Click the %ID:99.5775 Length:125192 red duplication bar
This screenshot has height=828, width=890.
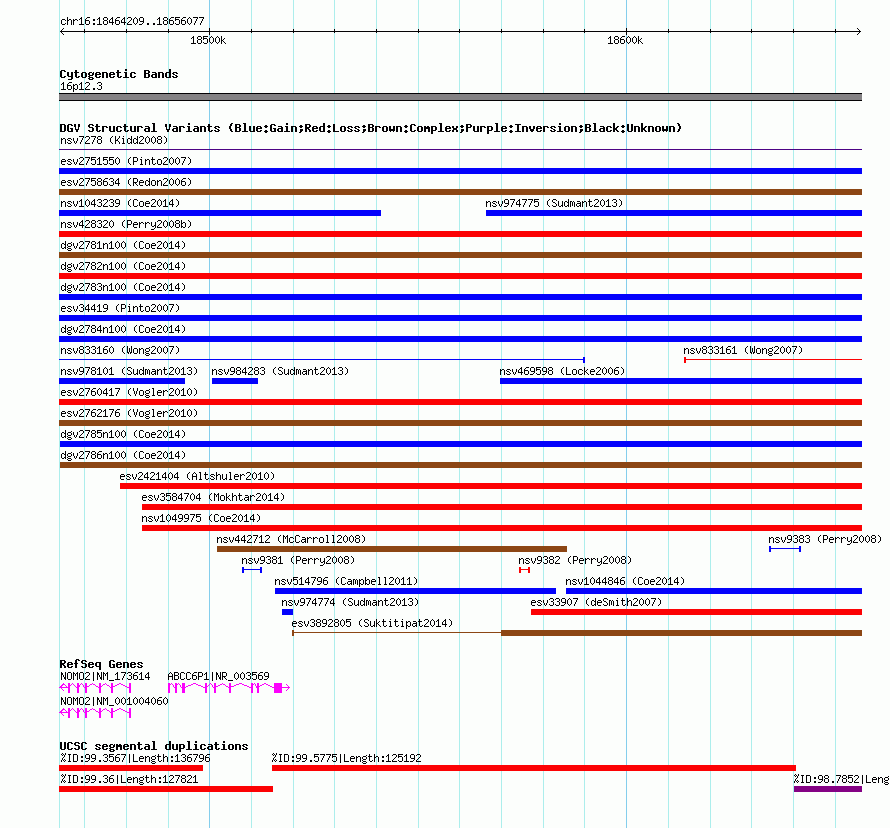coord(534,768)
